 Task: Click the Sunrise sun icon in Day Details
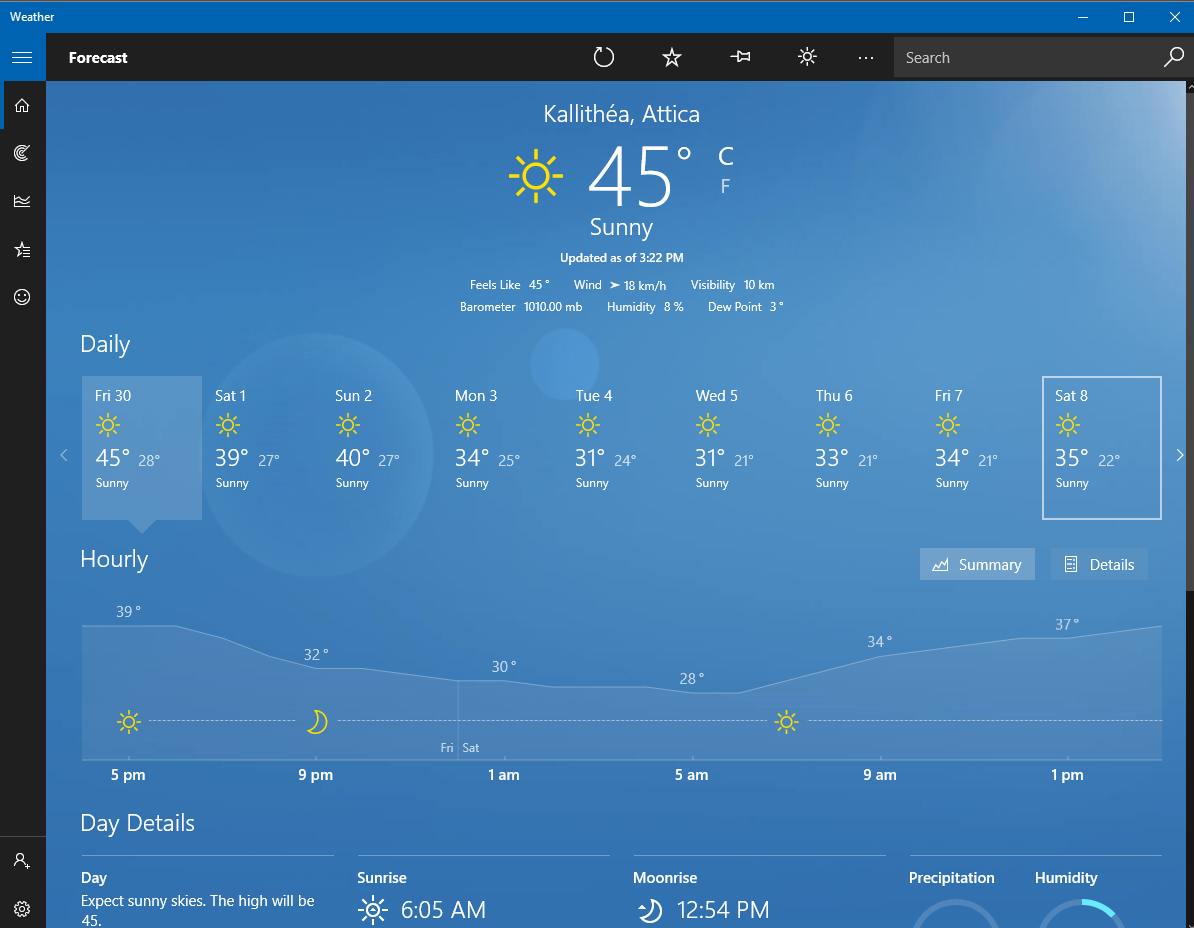(373, 910)
